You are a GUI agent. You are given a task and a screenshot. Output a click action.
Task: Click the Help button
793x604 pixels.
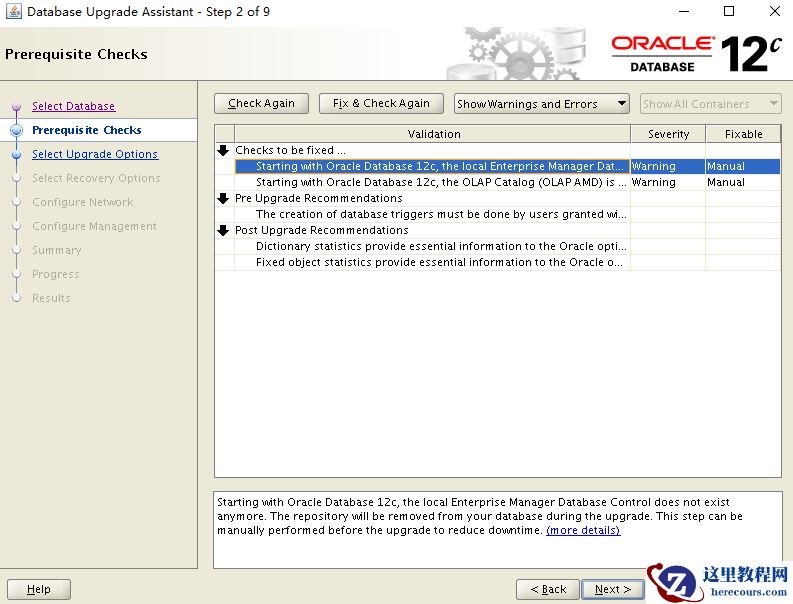pyautogui.click(x=39, y=589)
